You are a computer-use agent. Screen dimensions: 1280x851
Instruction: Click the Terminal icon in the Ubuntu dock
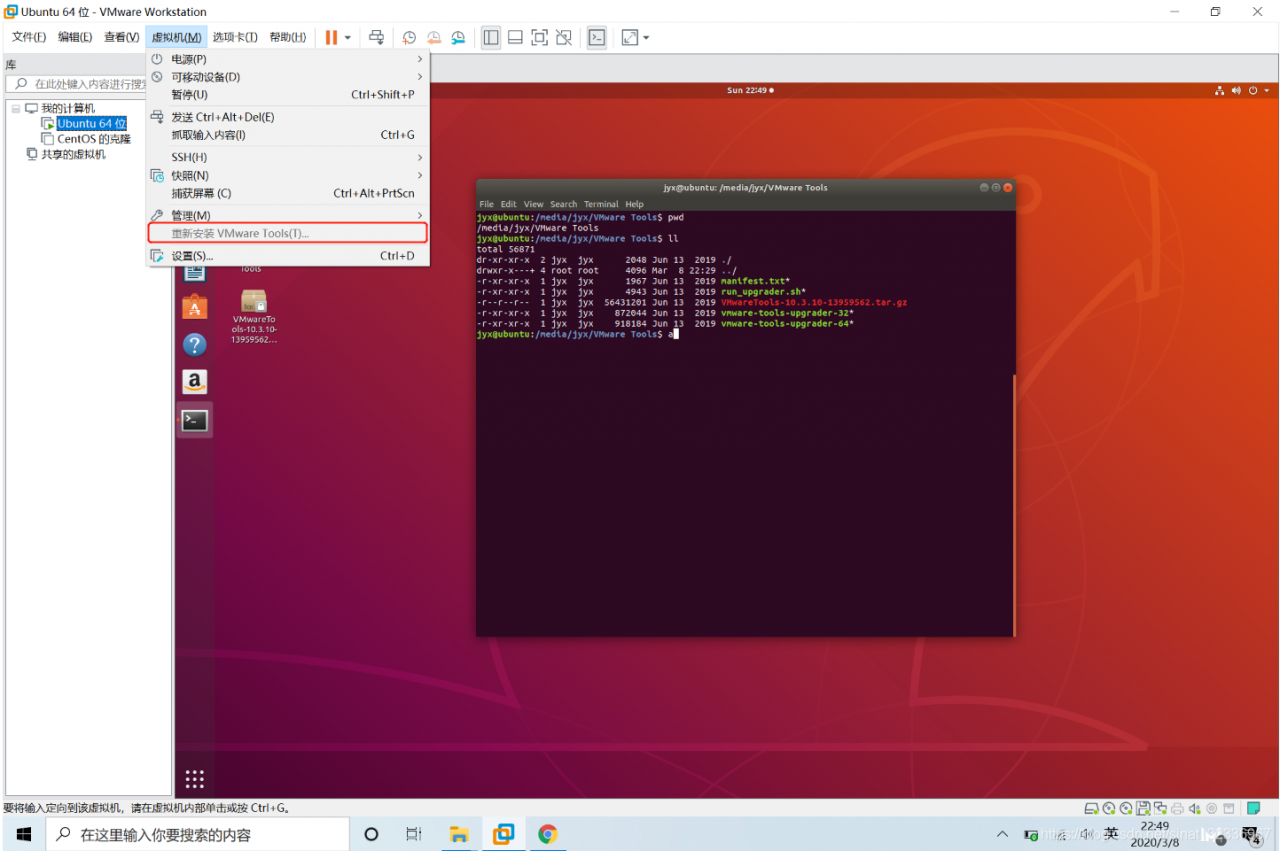pos(195,421)
